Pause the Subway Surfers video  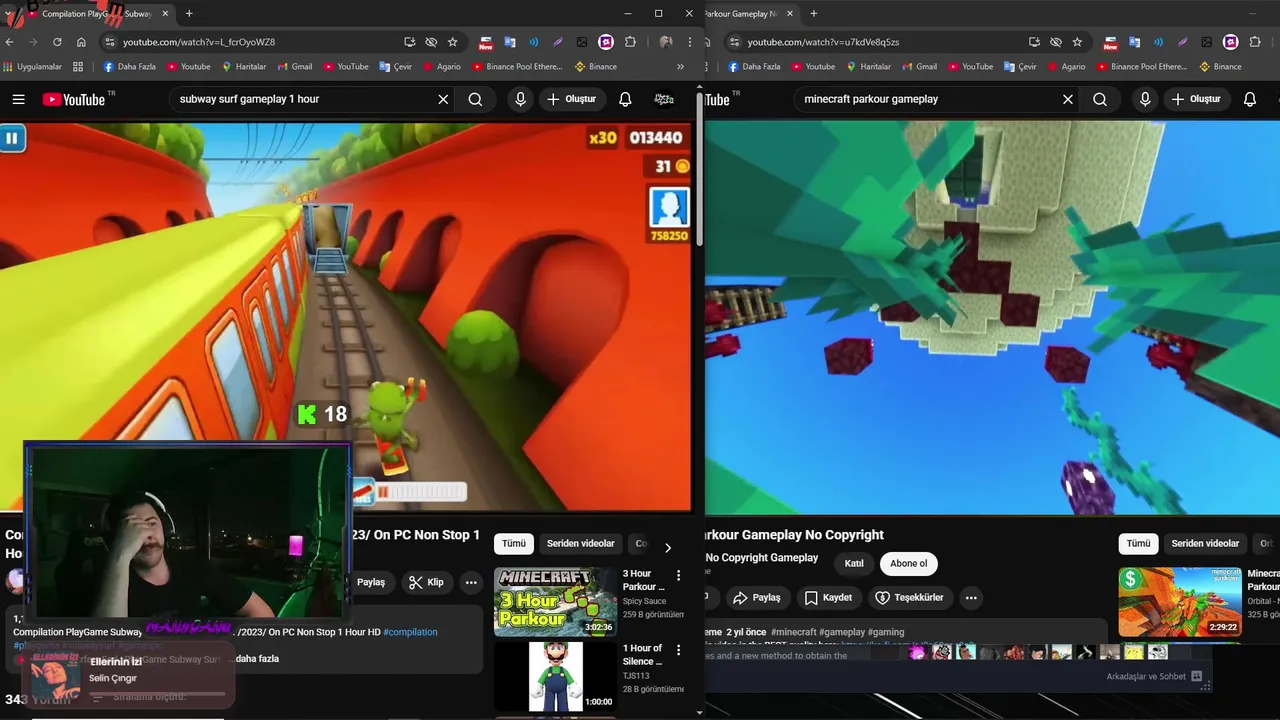[11, 138]
